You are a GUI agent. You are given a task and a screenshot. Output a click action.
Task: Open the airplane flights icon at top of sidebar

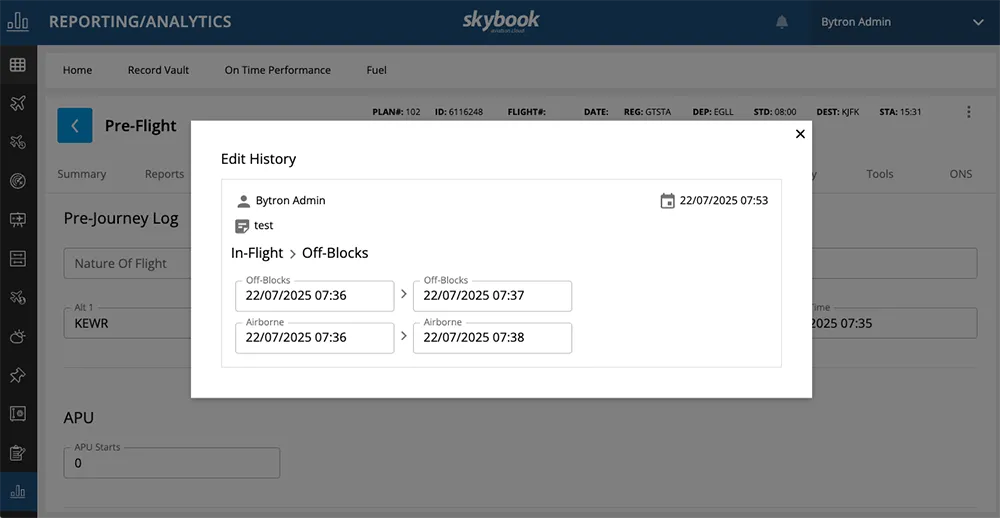point(18,103)
